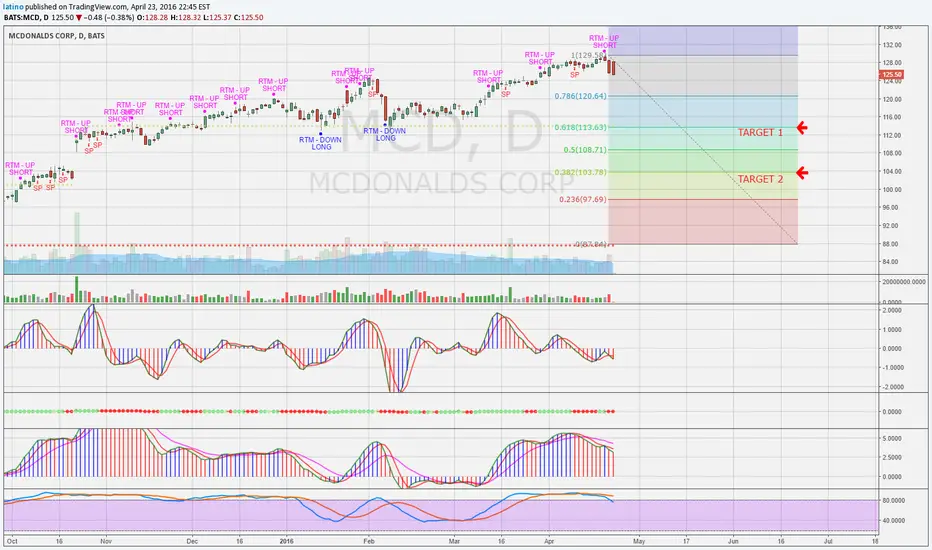The image size is (932, 550).
Task: Click the -1.0000 oscillator axis label
Action: [892, 367]
